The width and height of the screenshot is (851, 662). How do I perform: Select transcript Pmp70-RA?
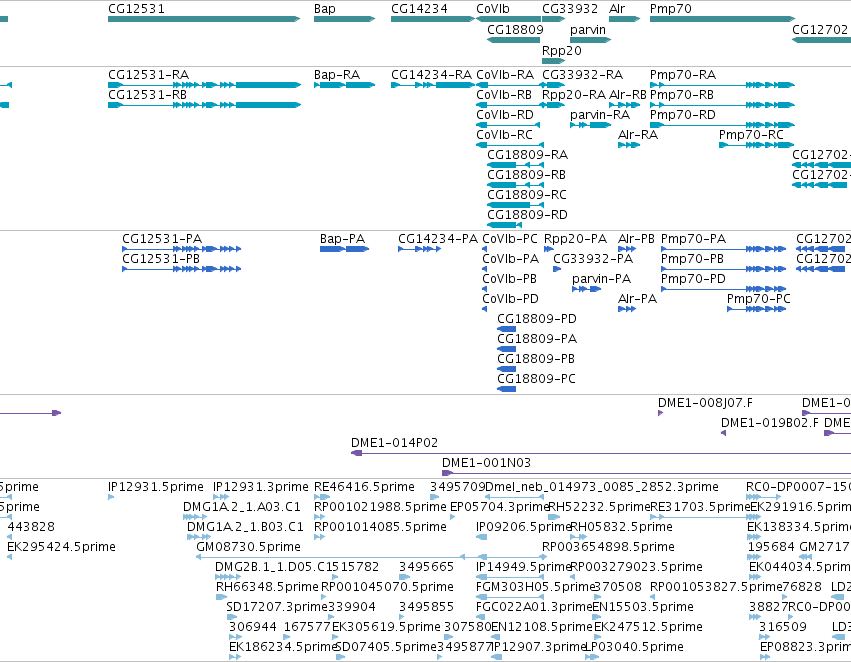point(722,85)
